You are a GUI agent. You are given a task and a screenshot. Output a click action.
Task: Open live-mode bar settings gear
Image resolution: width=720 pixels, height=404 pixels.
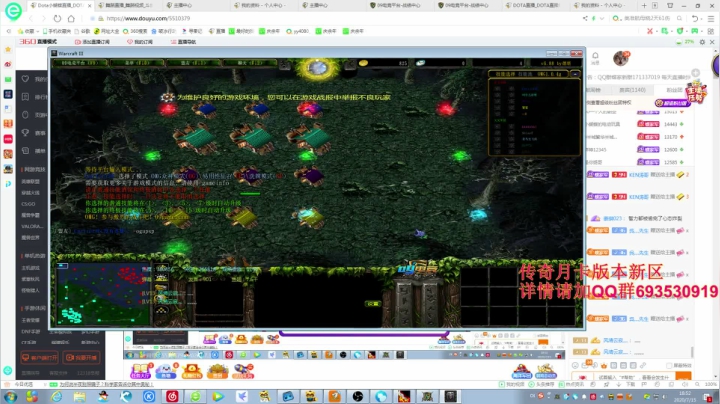click(702, 42)
